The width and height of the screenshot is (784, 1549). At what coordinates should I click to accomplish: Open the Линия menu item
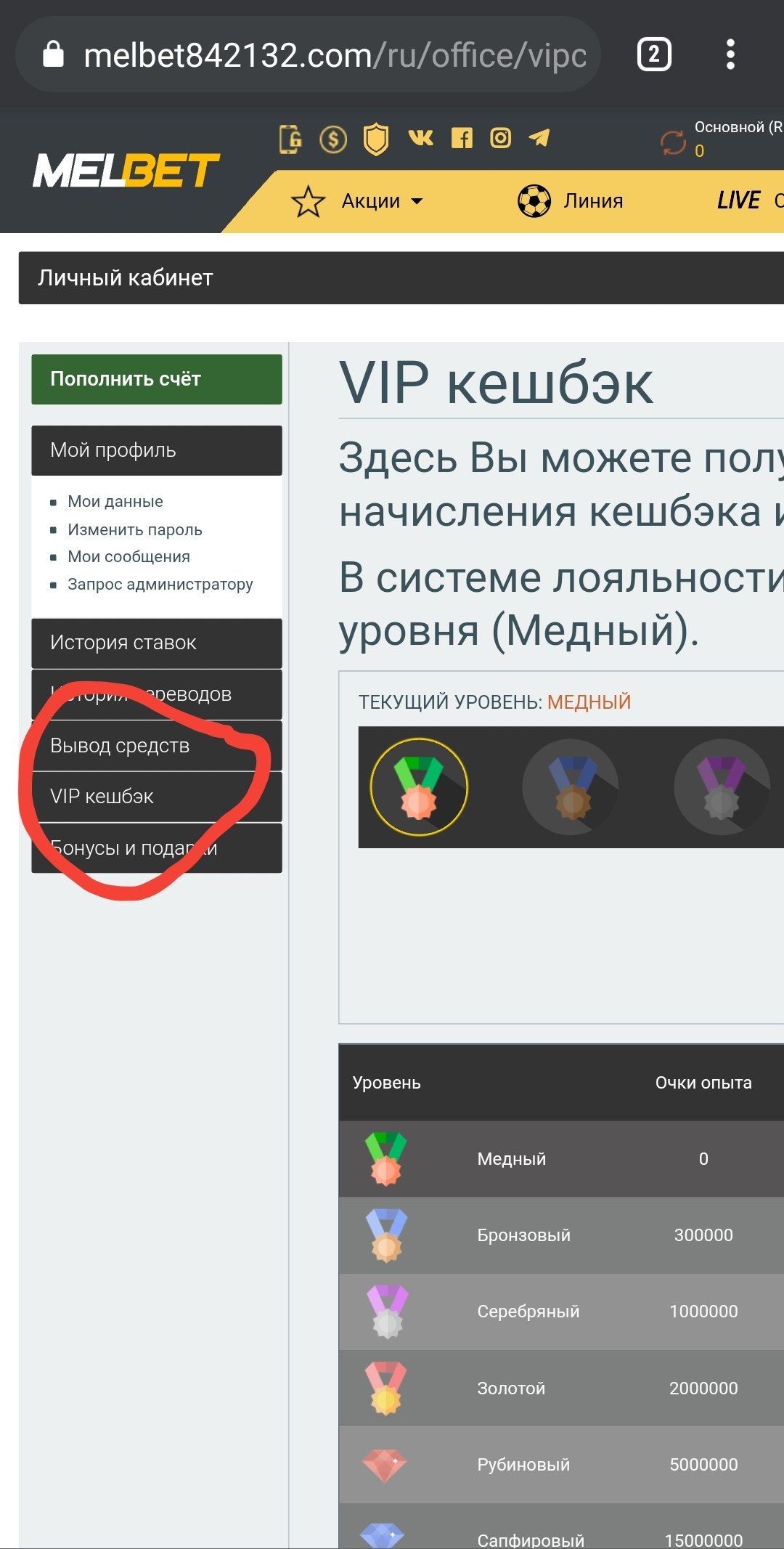(594, 201)
